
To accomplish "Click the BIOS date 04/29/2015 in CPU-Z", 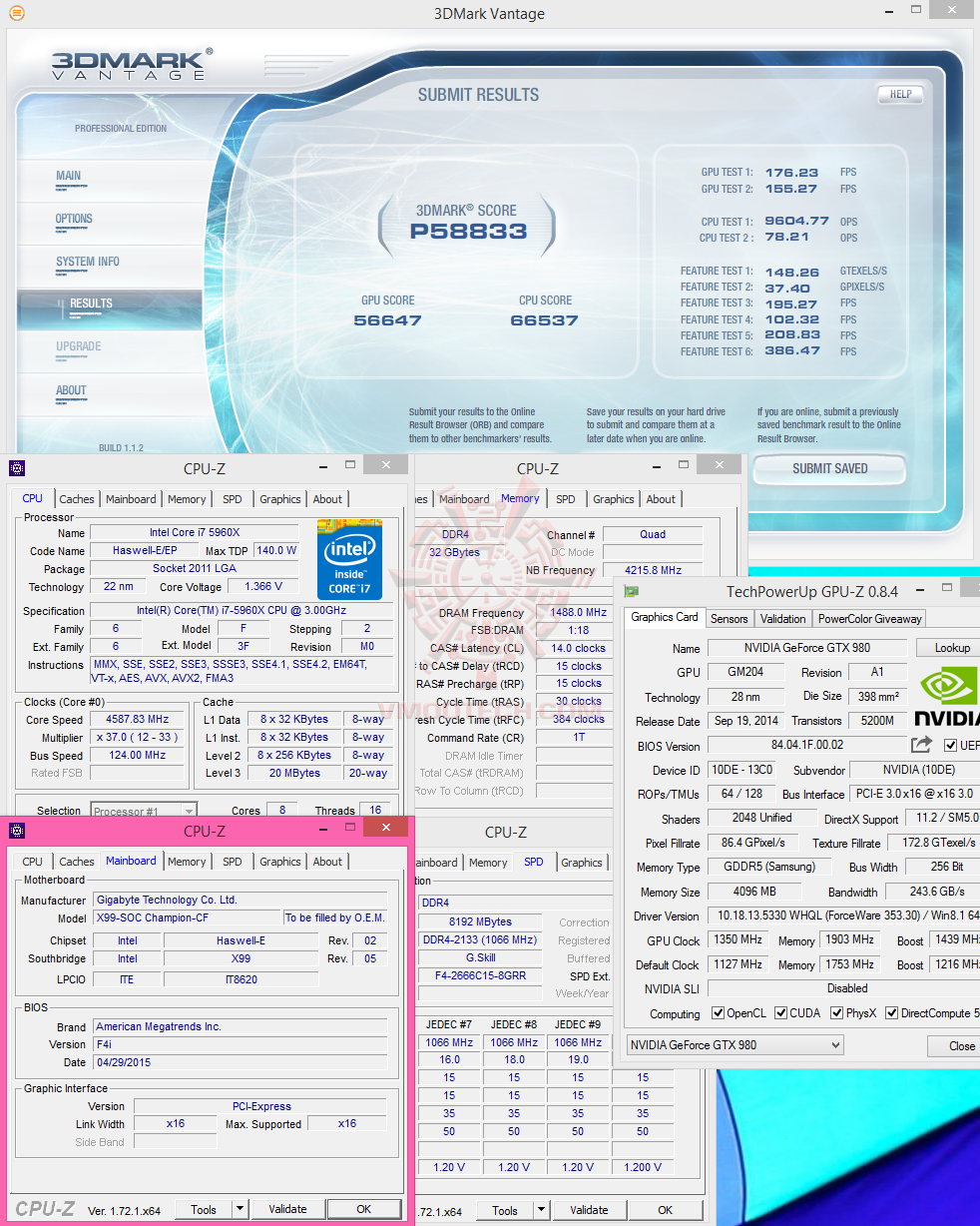I will pos(240,1062).
